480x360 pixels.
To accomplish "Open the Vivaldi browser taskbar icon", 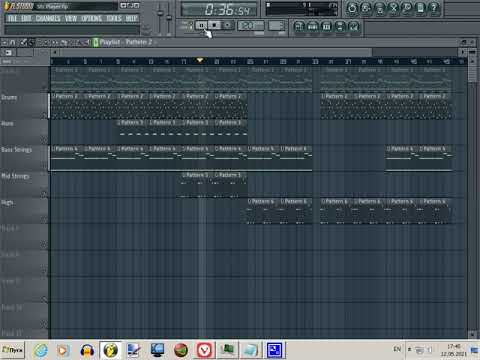I will coord(205,350).
